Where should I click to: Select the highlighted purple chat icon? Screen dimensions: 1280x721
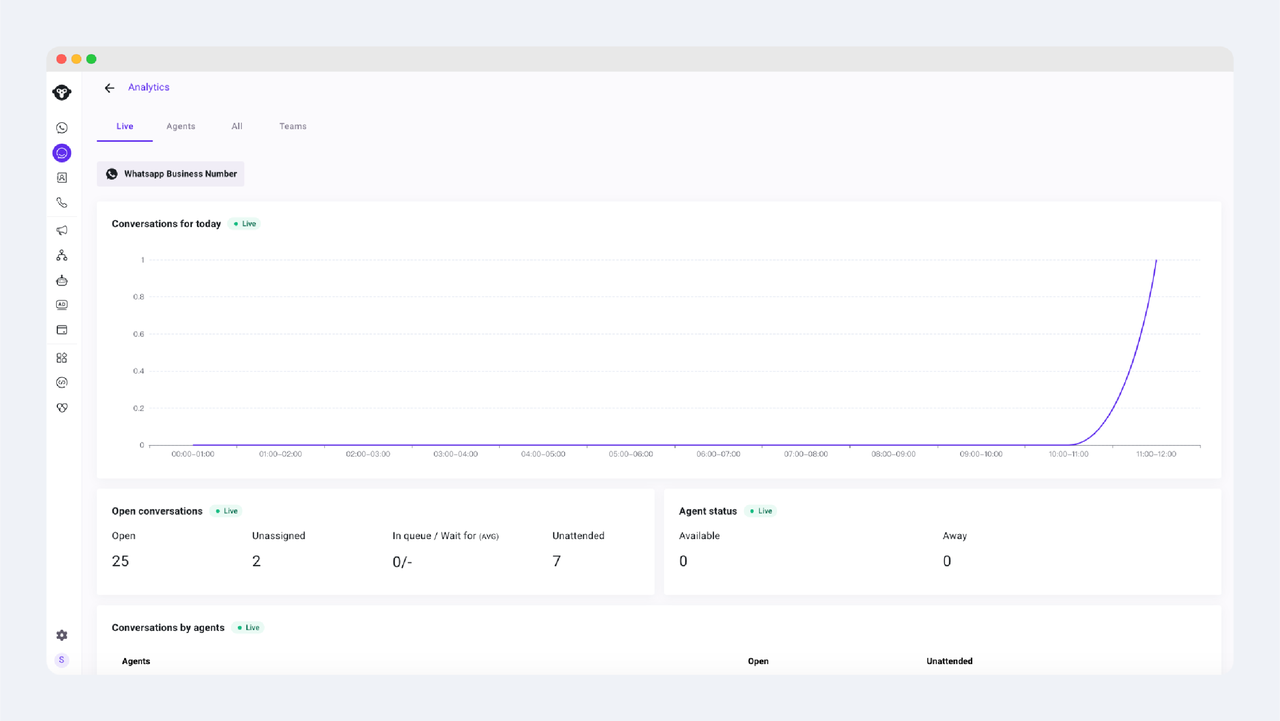click(x=62, y=153)
